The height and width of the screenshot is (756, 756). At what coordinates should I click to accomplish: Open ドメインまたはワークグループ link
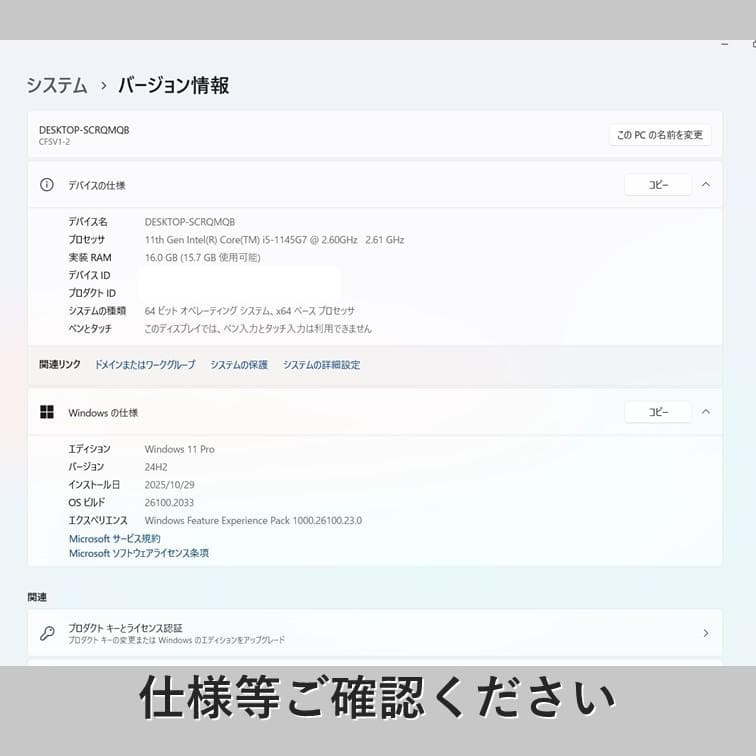(x=145, y=364)
